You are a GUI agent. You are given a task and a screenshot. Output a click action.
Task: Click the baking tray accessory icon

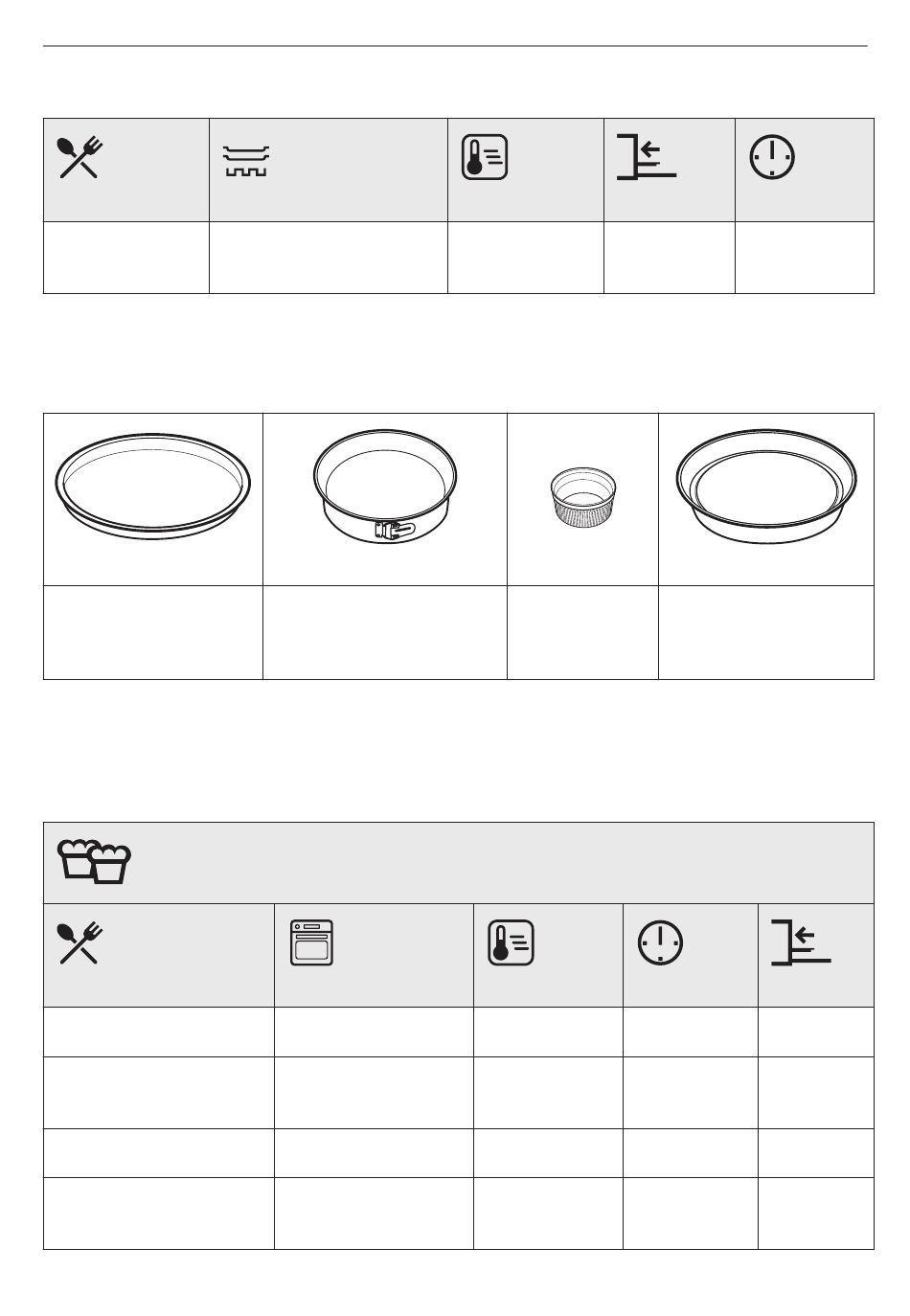pyautogui.click(x=246, y=161)
